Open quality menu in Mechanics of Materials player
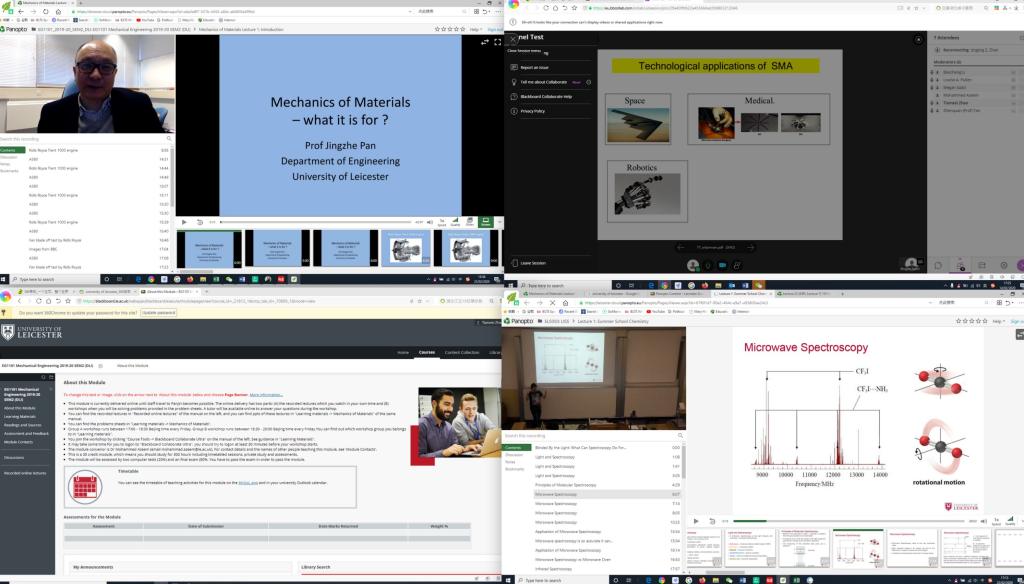Viewport: 1024px width, 584px height. click(456, 222)
